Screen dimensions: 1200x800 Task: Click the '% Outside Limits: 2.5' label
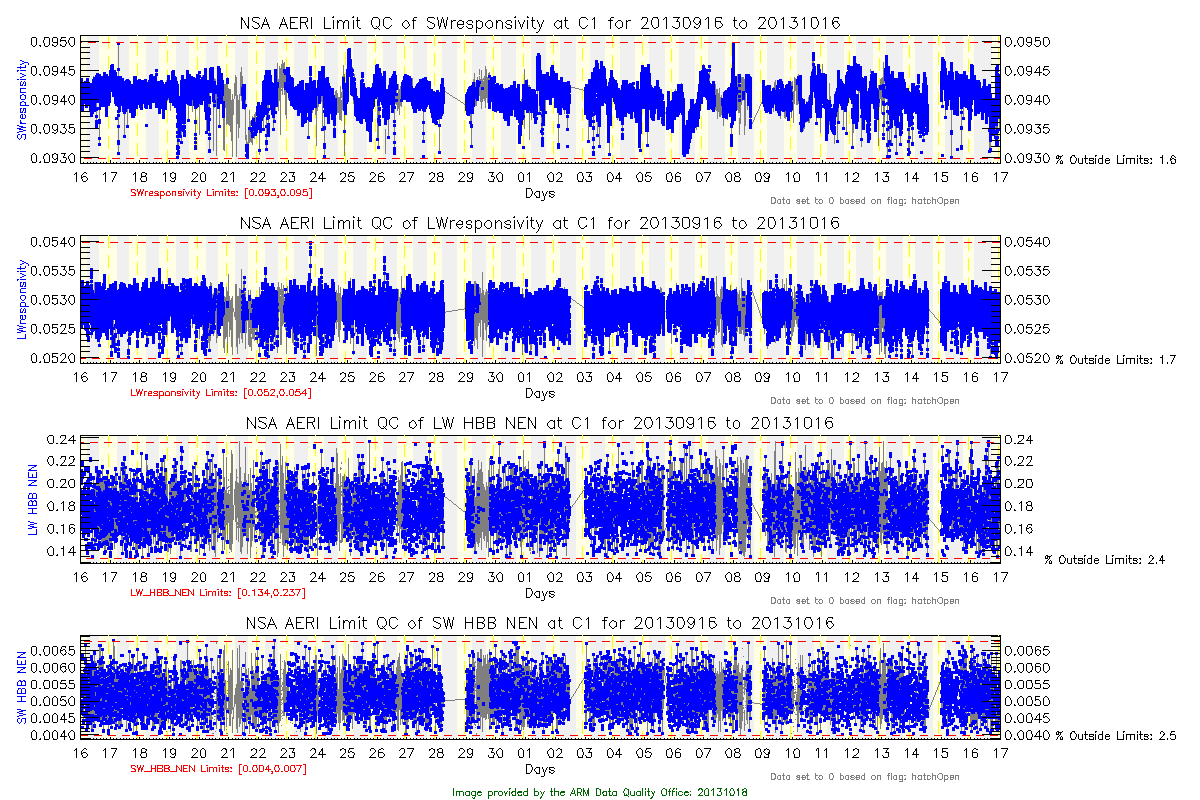(x=1116, y=737)
